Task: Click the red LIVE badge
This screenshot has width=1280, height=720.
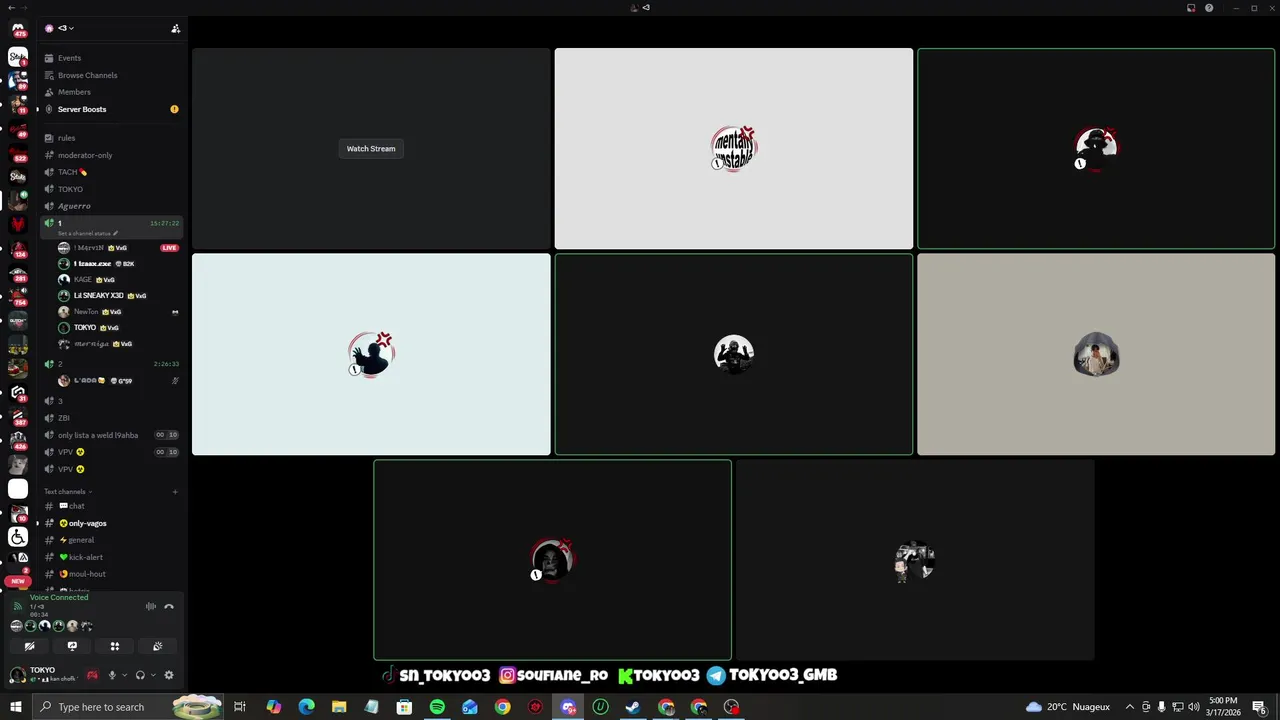Action: (x=169, y=248)
